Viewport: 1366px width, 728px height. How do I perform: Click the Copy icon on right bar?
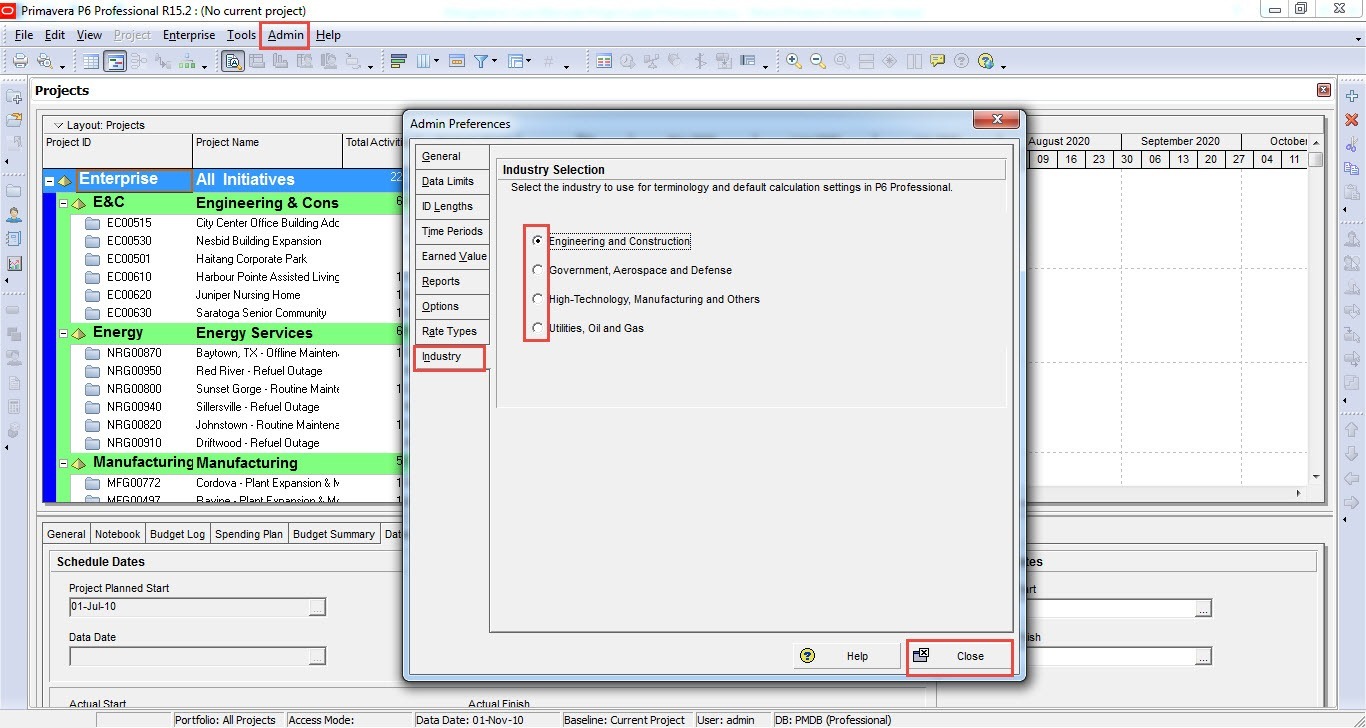pos(1352,169)
